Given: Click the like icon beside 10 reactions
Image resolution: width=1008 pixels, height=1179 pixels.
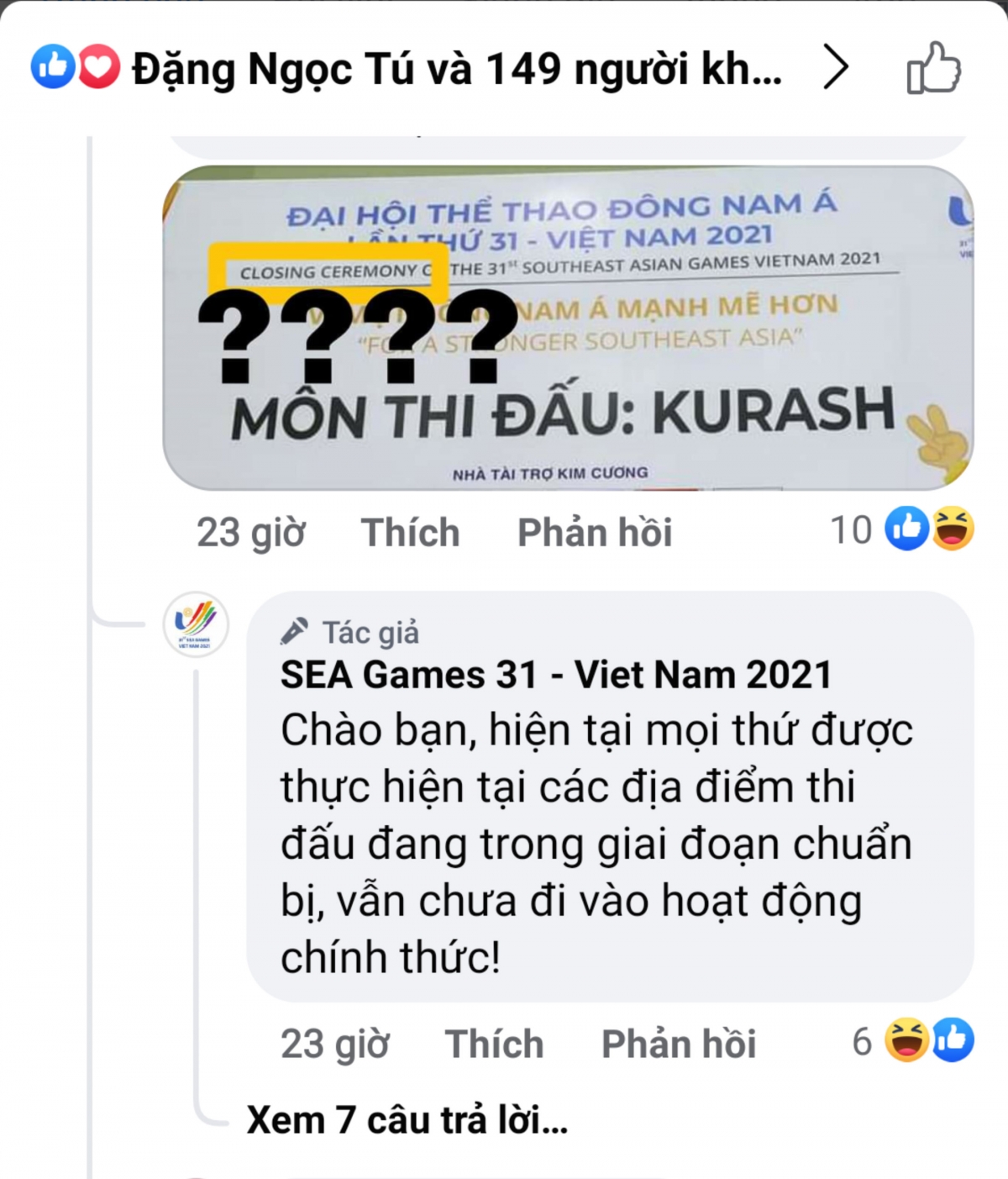Looking at the screenshot, I should click(x=907, y=529).
